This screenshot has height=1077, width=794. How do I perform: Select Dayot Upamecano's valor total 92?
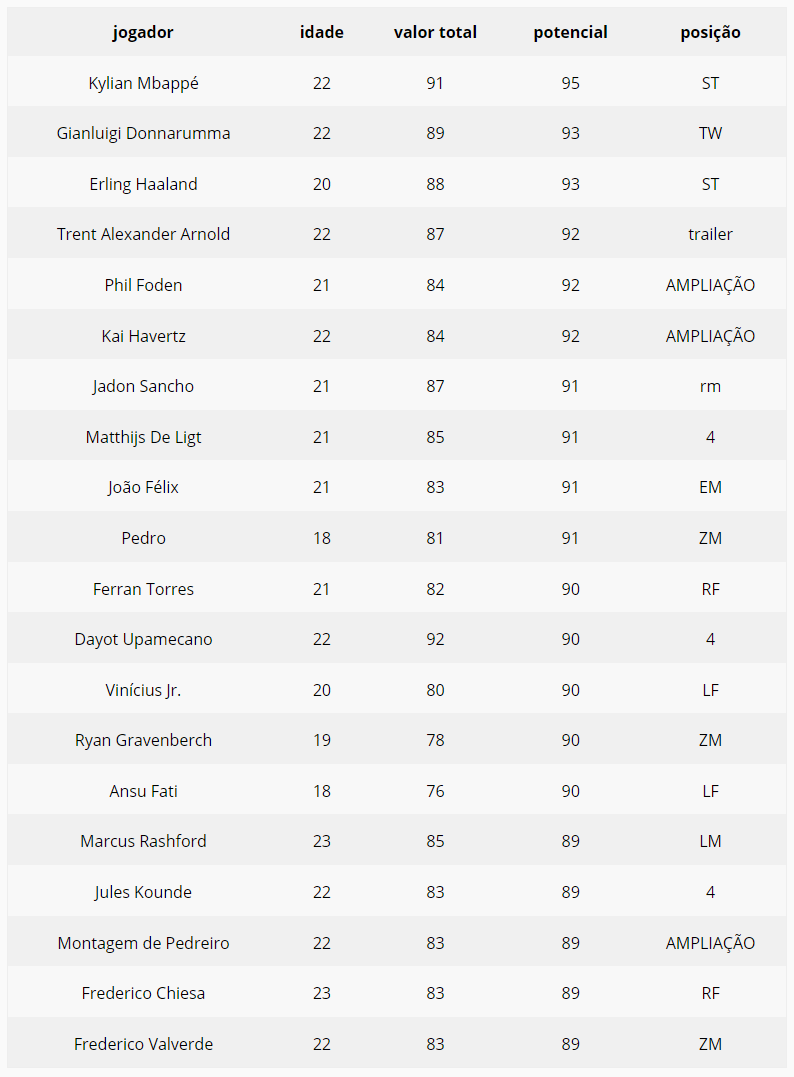[x=435, y=639]
